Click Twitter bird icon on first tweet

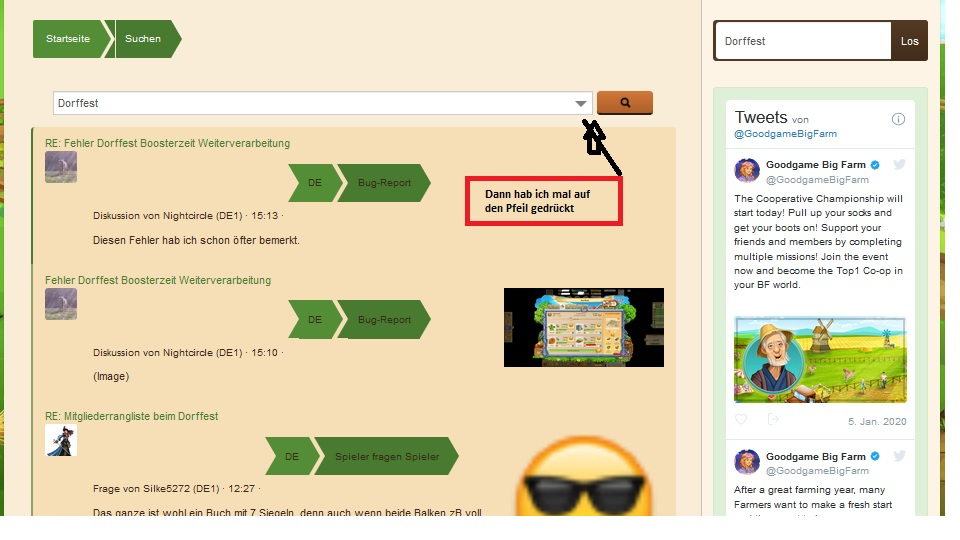tap(899, 164)
